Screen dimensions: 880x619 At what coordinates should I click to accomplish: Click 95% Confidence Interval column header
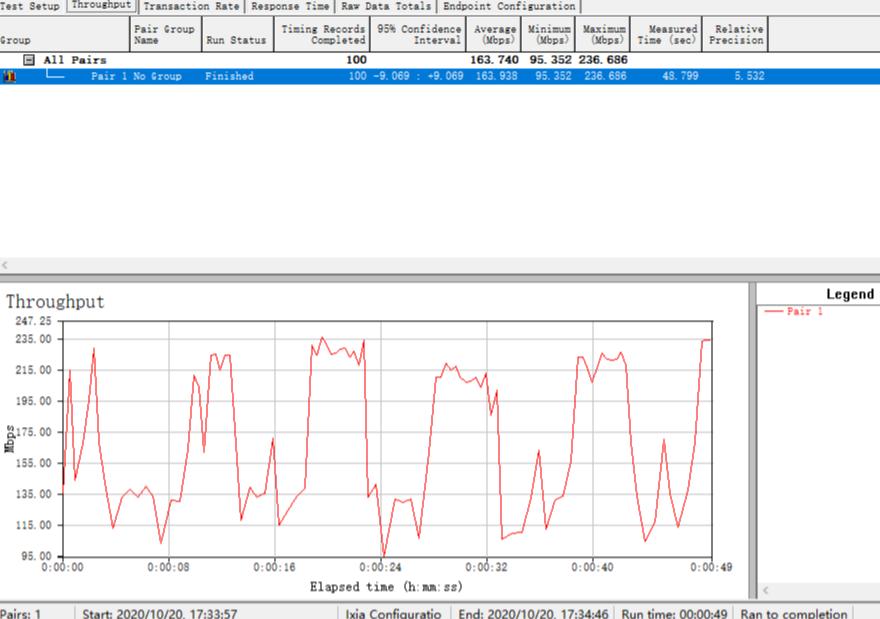tap(418, 34)
